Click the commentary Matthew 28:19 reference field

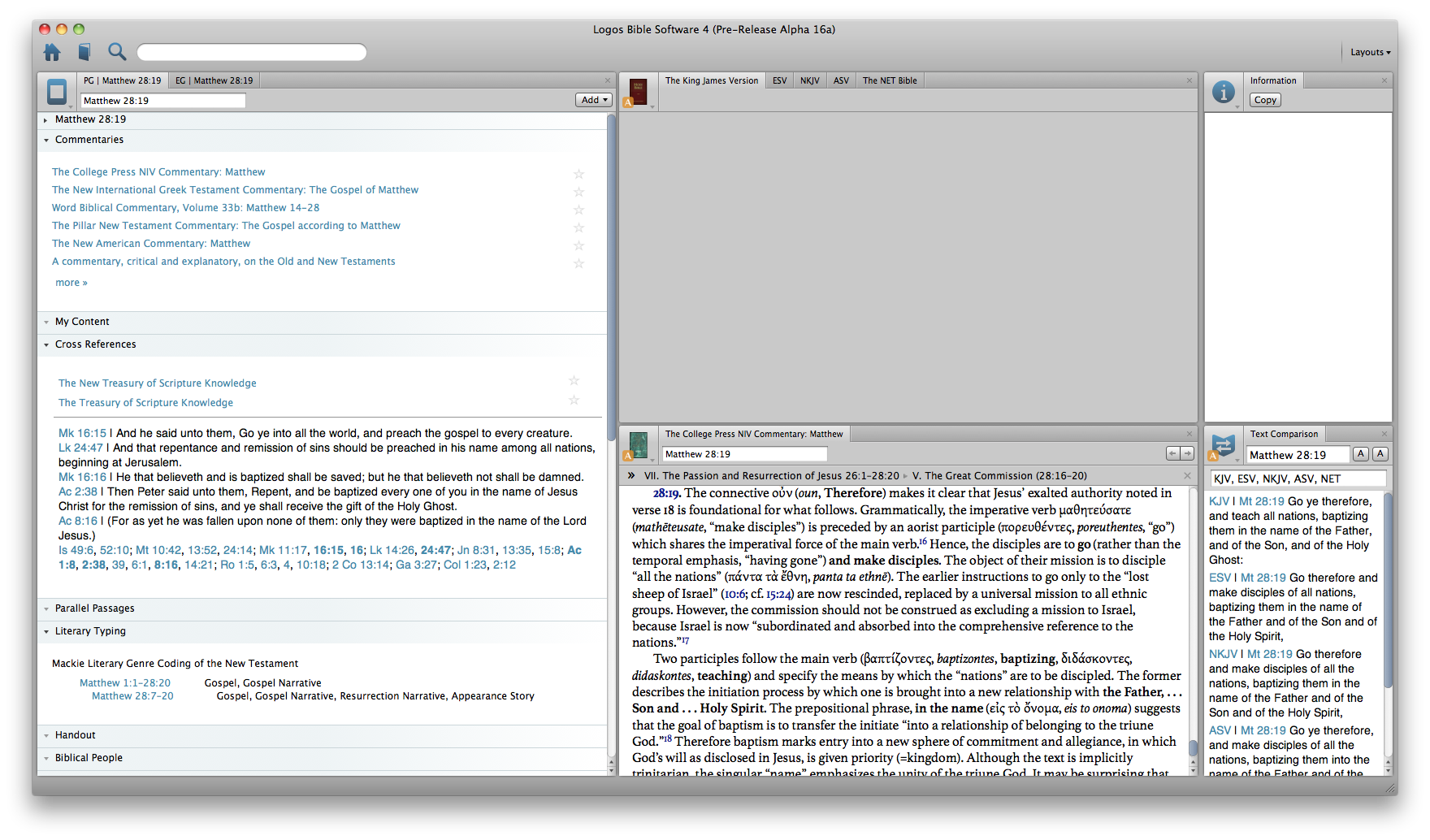(744, 454)
